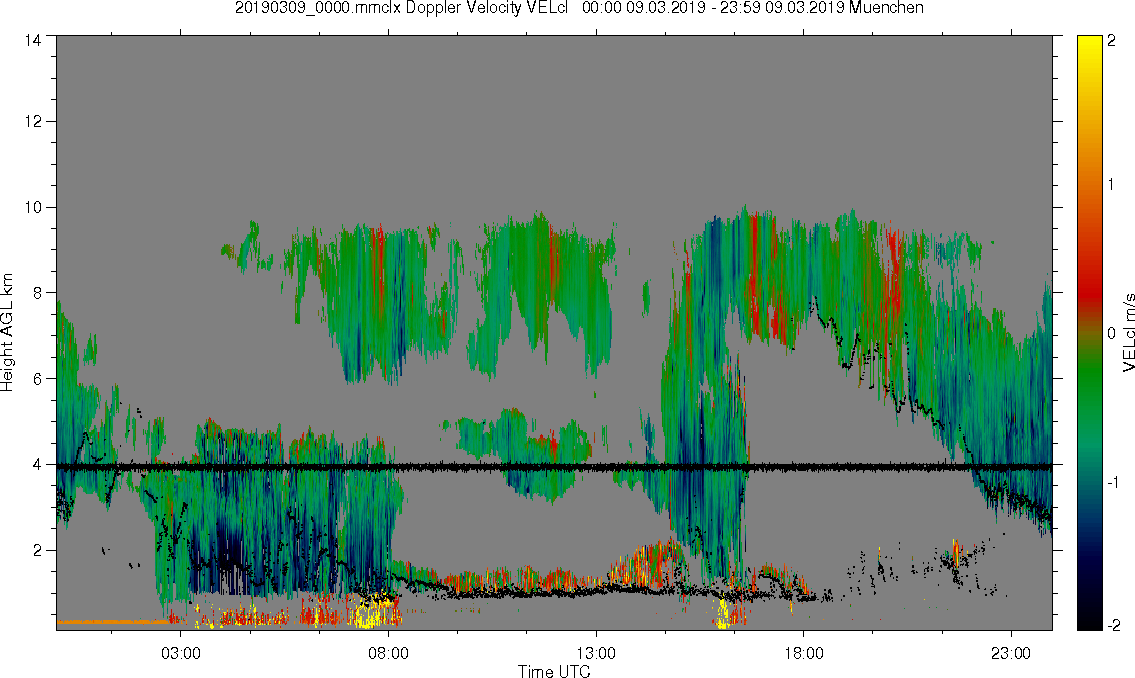Click the yellow near-ground echo patch around 08:00
1135x678 pixels.
click(x=375, y=611)
